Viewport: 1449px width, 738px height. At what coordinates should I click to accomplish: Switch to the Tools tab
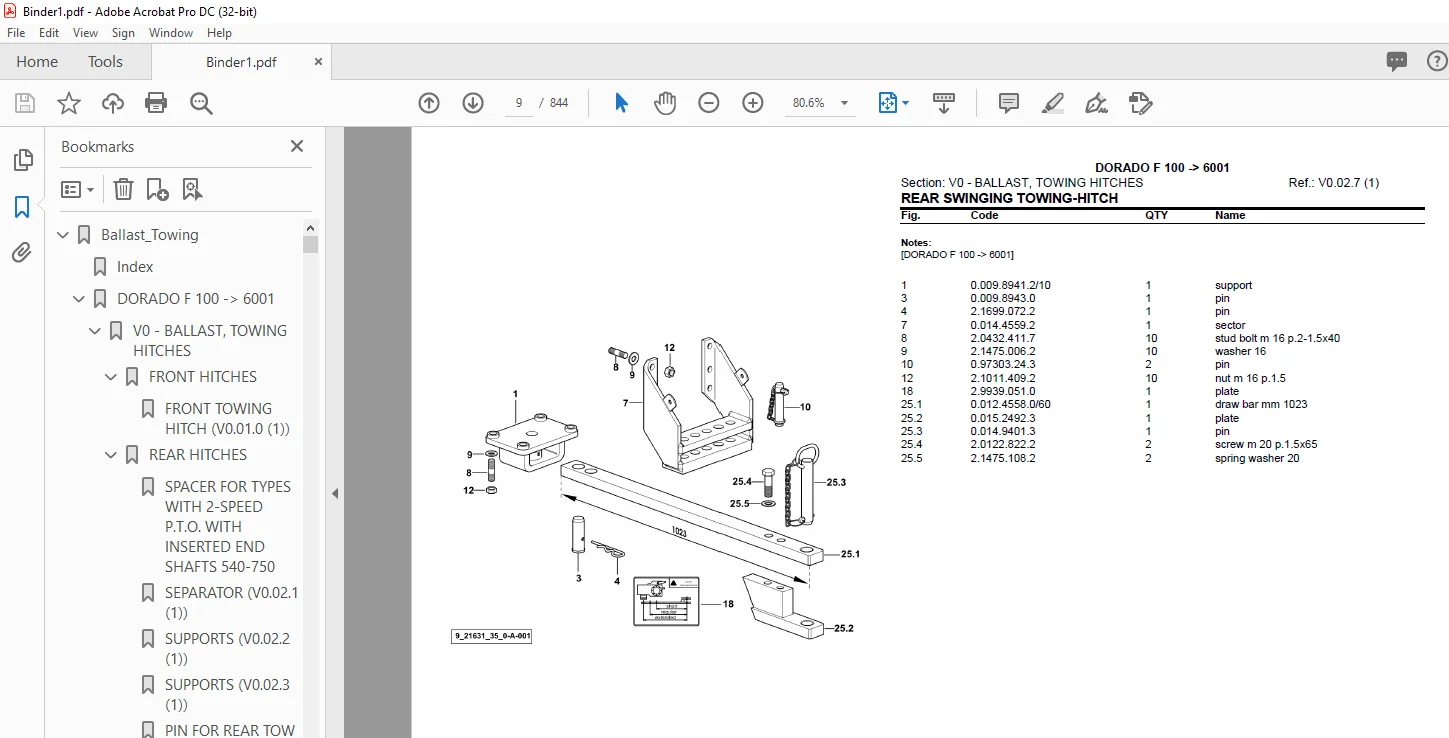pyautogui.click(x=105, y=62)
